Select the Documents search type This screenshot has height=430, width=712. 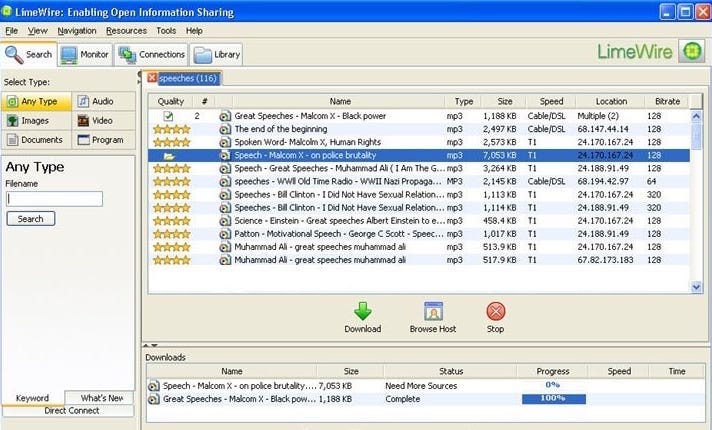pyautogui.click(x=37, y=140)
